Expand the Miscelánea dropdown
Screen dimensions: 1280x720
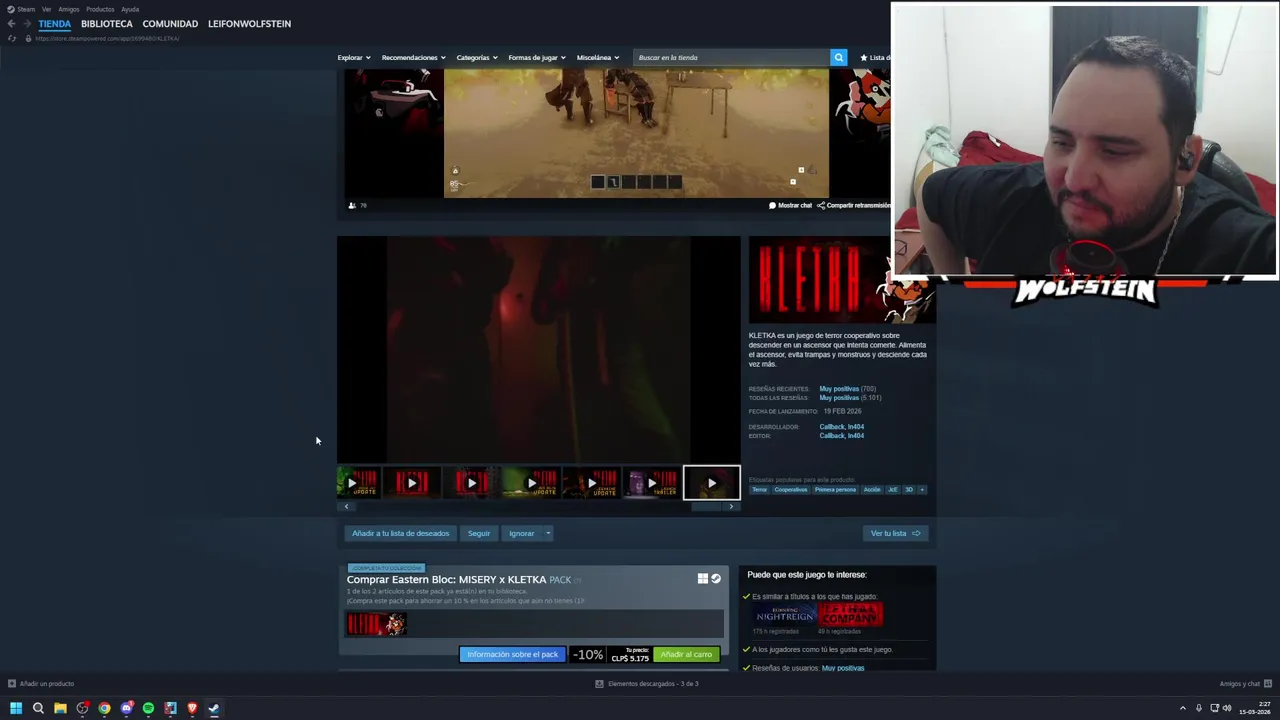(598, 58)
